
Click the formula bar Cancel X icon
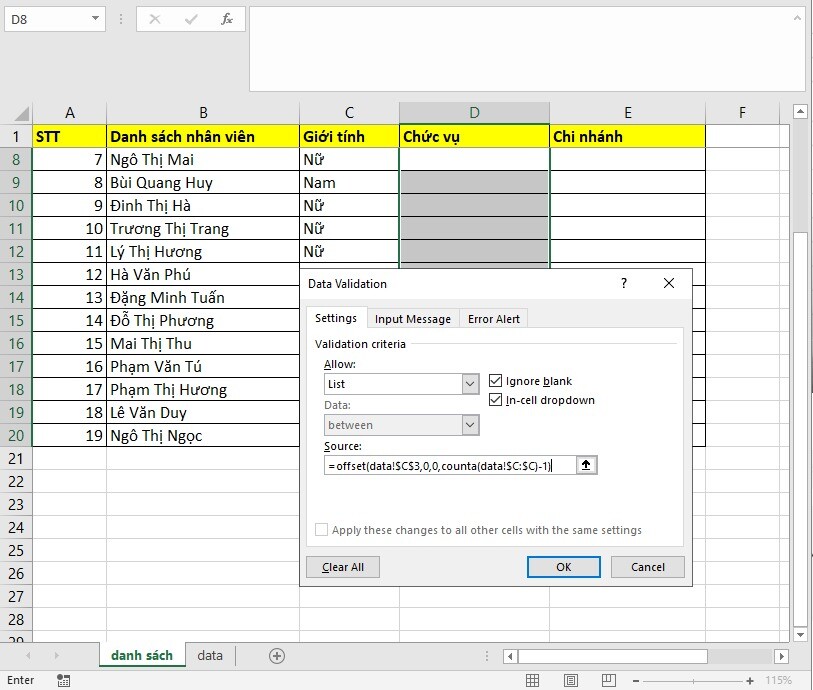[155, 19]
